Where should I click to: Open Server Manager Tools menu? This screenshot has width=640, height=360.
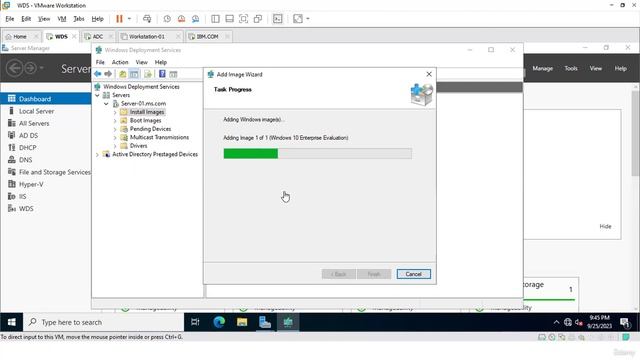571,69
